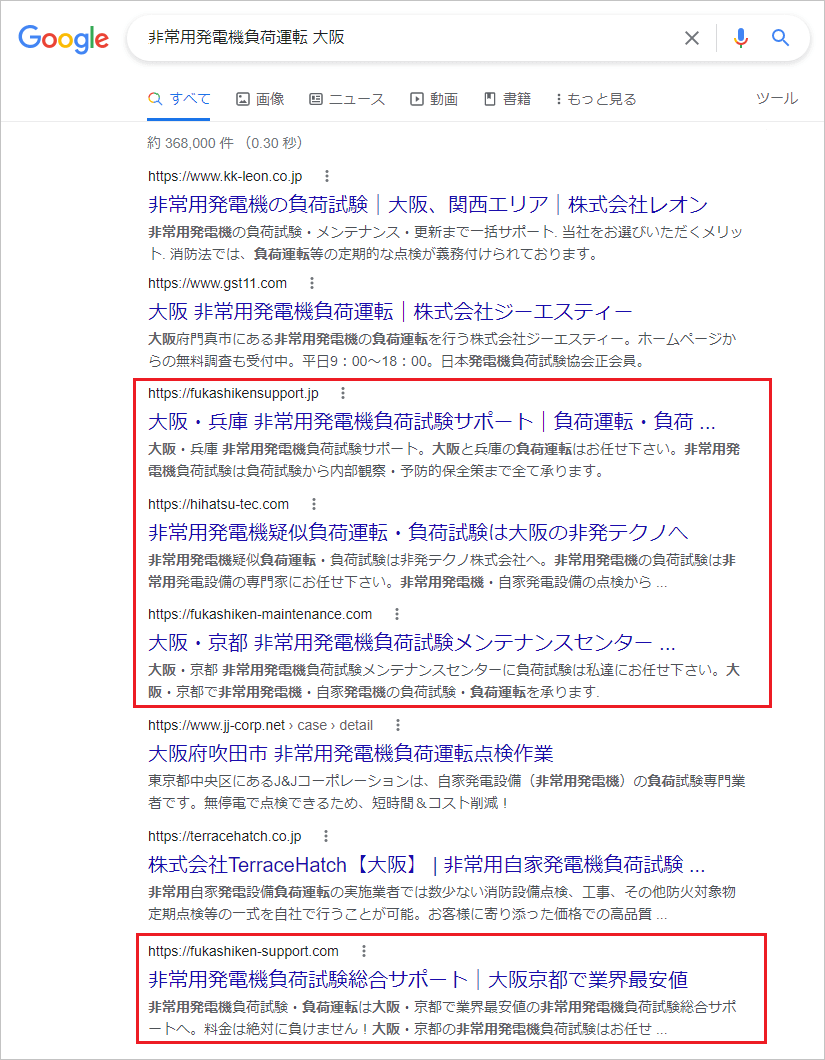Image resolution: width=825 pixels, height=1060 pixels.
Task: Open the ツール options
Action: (x=777, y=98)
